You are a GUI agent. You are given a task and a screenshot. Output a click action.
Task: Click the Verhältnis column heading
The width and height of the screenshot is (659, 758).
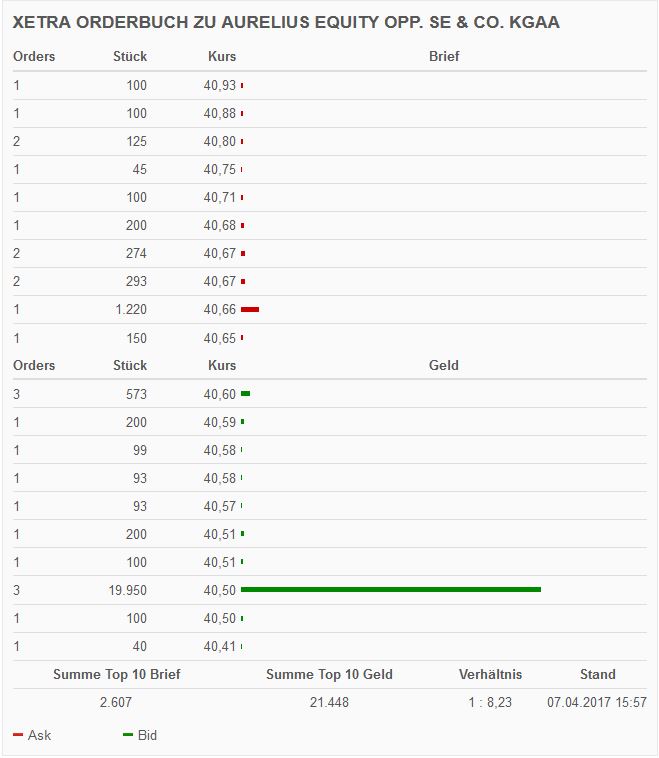coord(490,675)
